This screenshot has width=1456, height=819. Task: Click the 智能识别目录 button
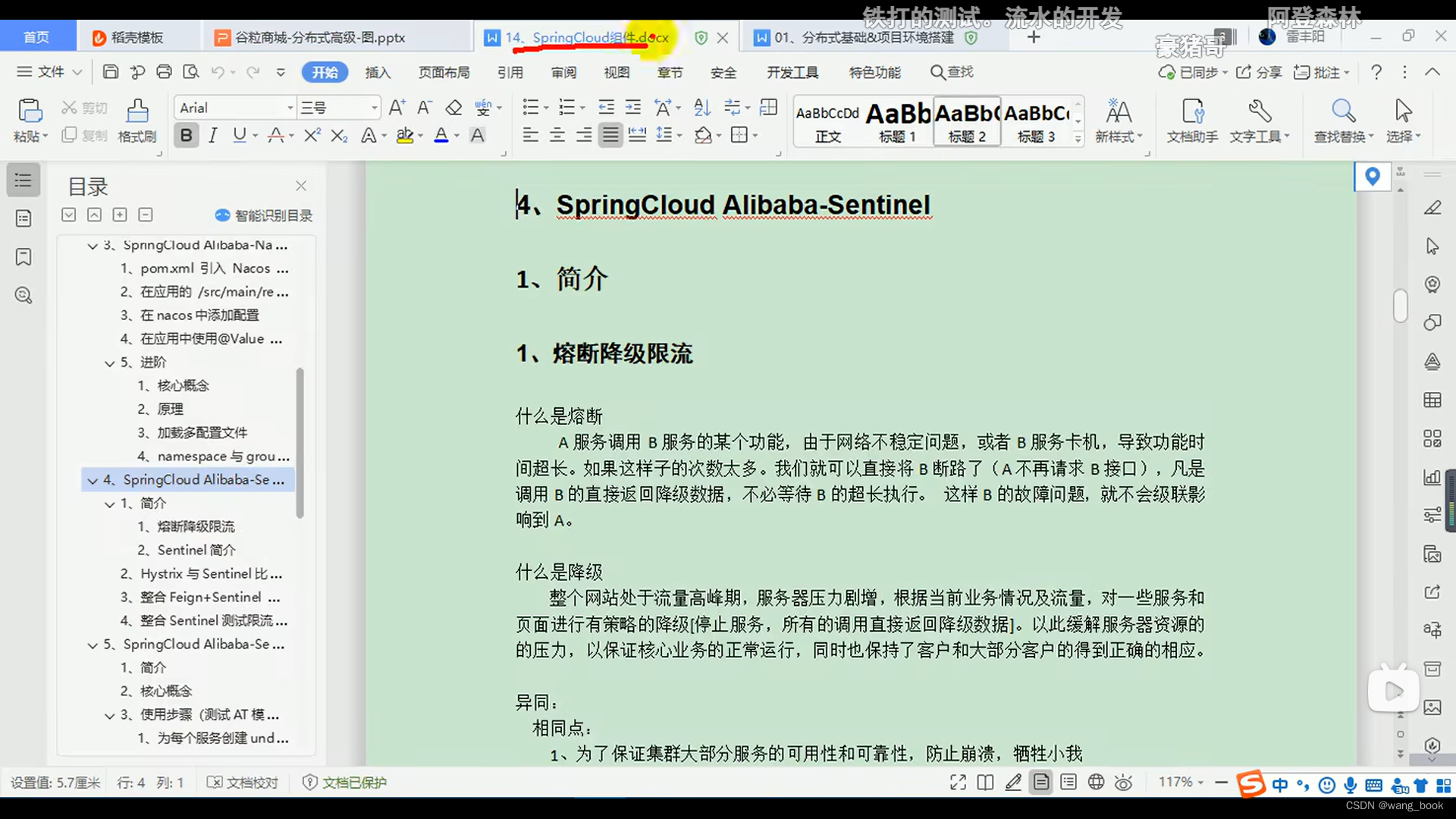click(x=264, y=215)
